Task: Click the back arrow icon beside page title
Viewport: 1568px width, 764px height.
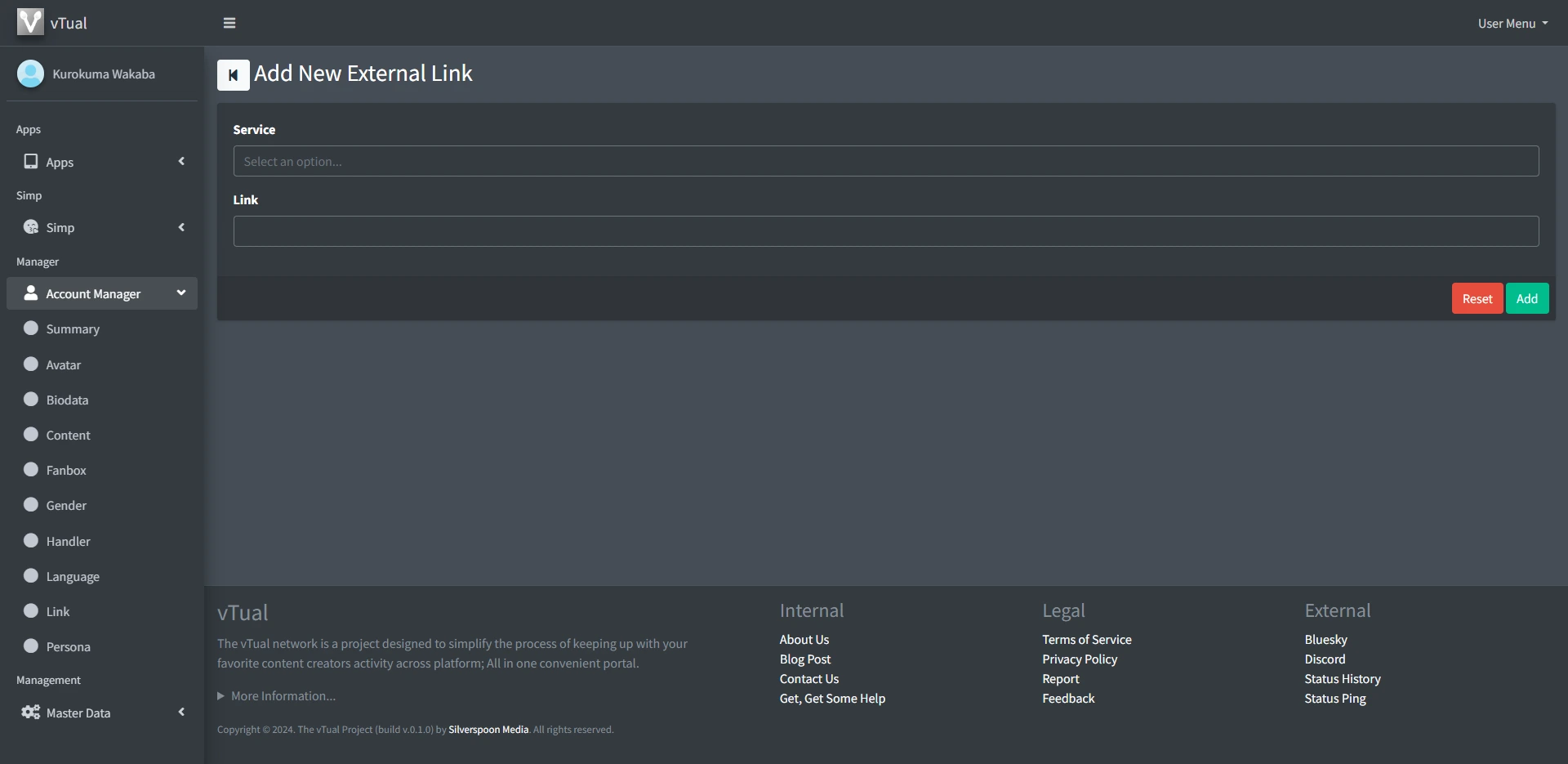Action: pos(233,75)
